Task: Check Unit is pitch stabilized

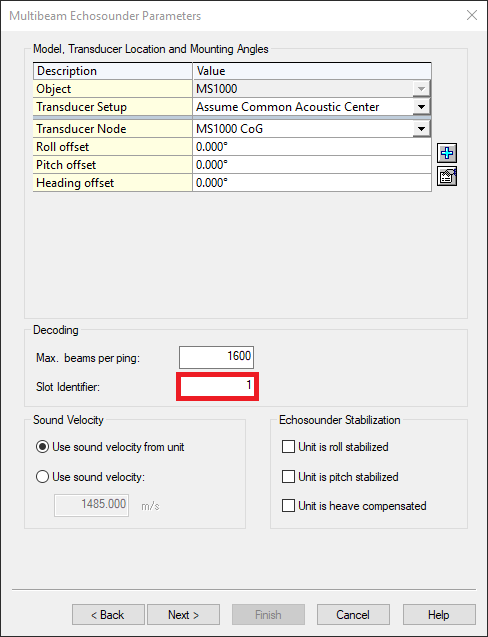Action: (x=288, y=477)
